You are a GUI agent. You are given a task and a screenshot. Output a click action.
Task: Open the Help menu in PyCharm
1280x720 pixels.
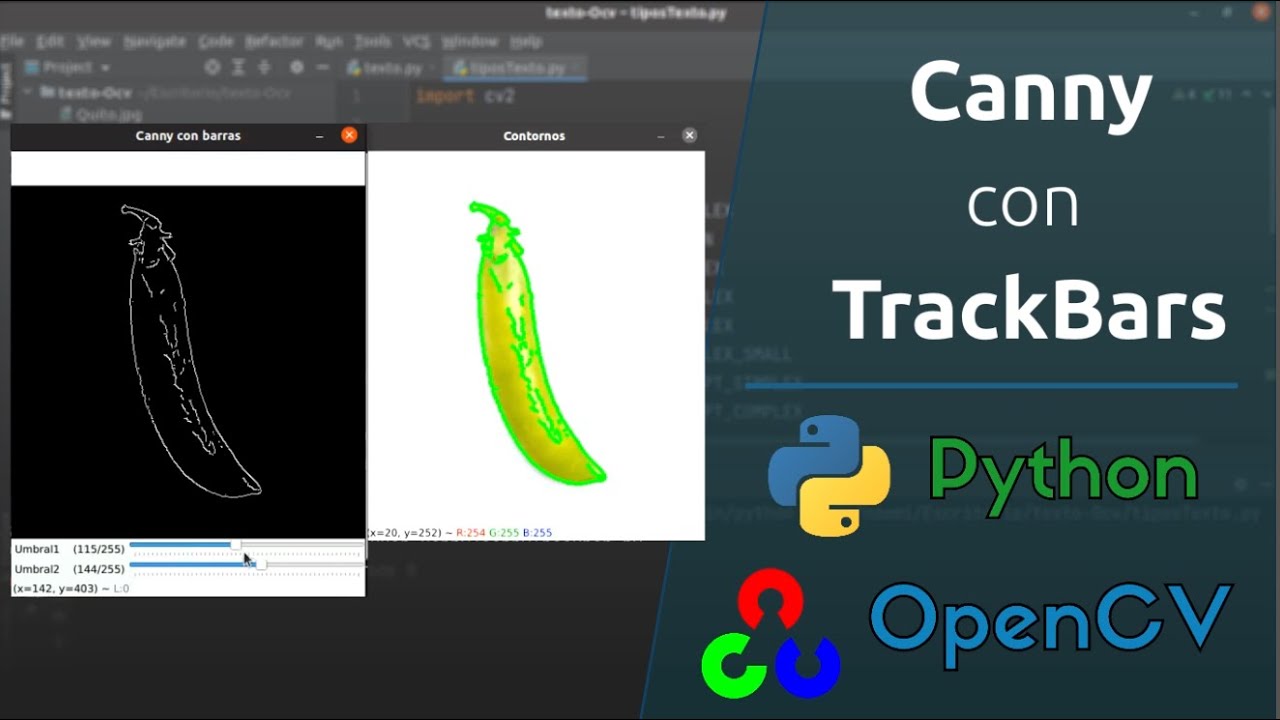[x=526, y=42]
